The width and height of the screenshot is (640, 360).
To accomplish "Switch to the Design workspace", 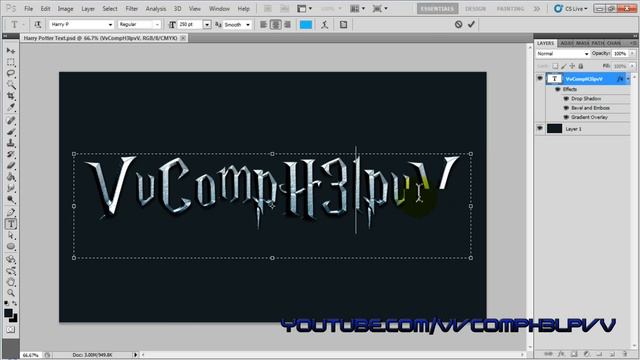I will 476,9.
